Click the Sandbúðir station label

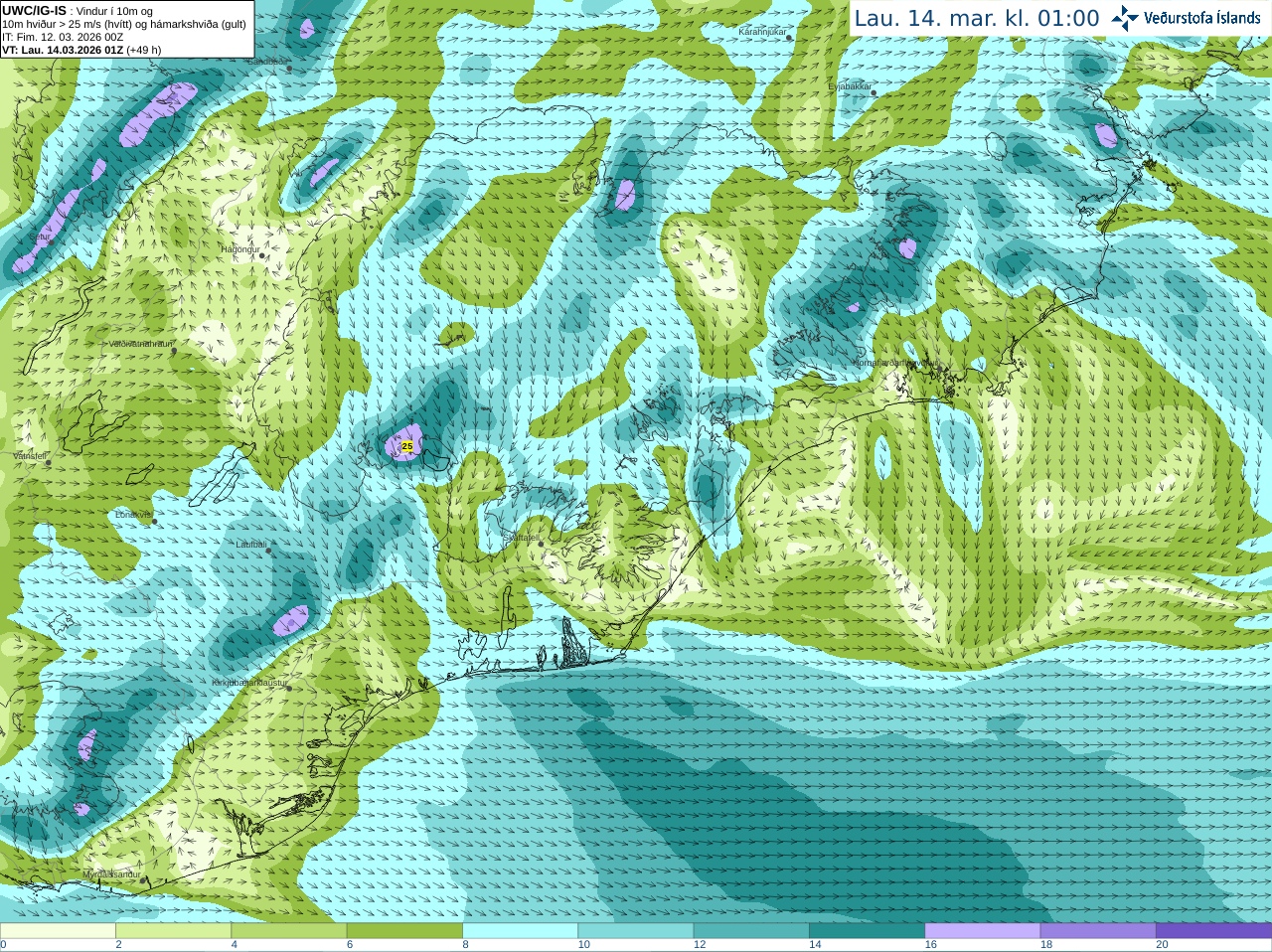coord(266,62)
